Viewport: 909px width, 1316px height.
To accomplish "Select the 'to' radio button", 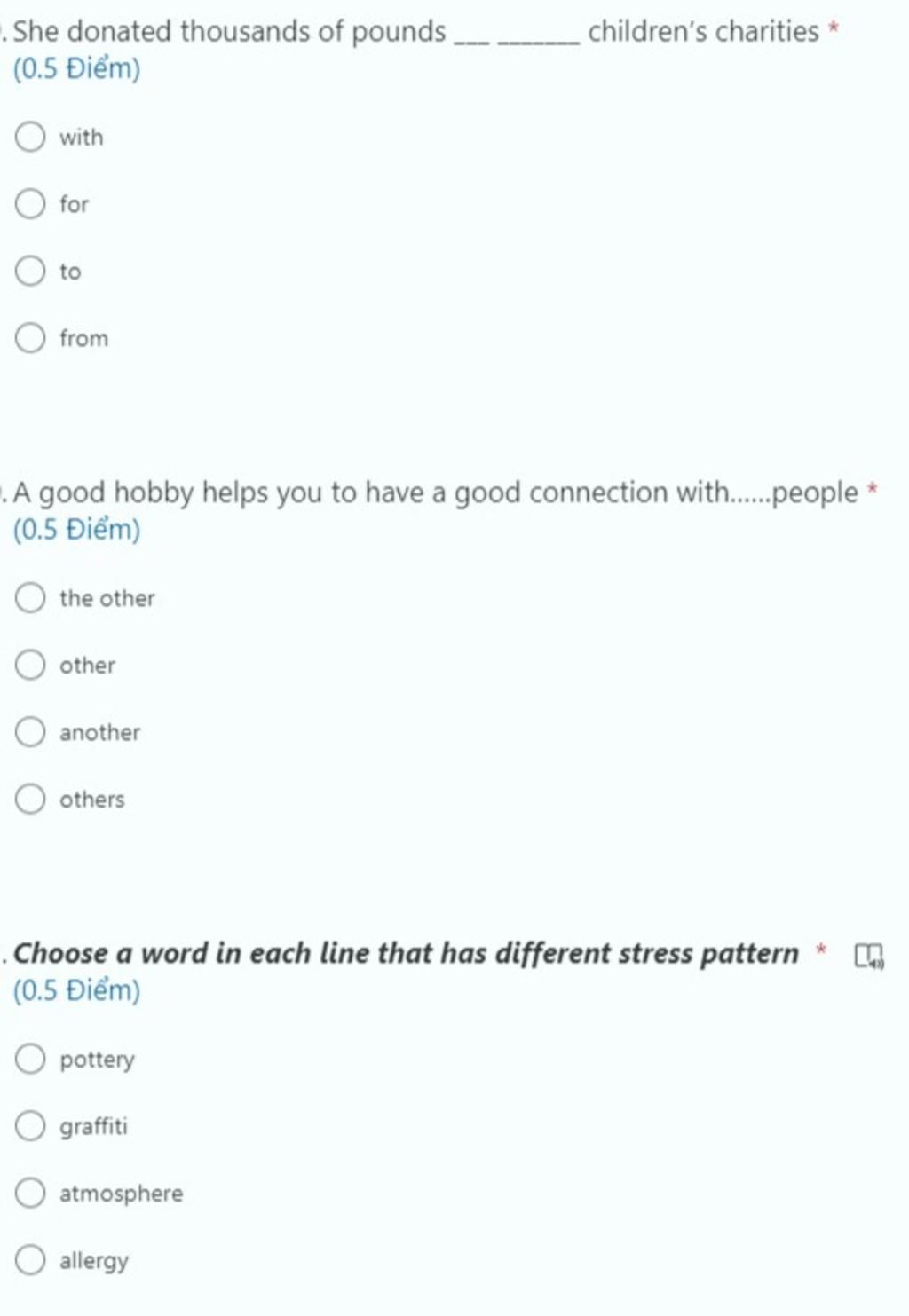I will click(30, 271).
